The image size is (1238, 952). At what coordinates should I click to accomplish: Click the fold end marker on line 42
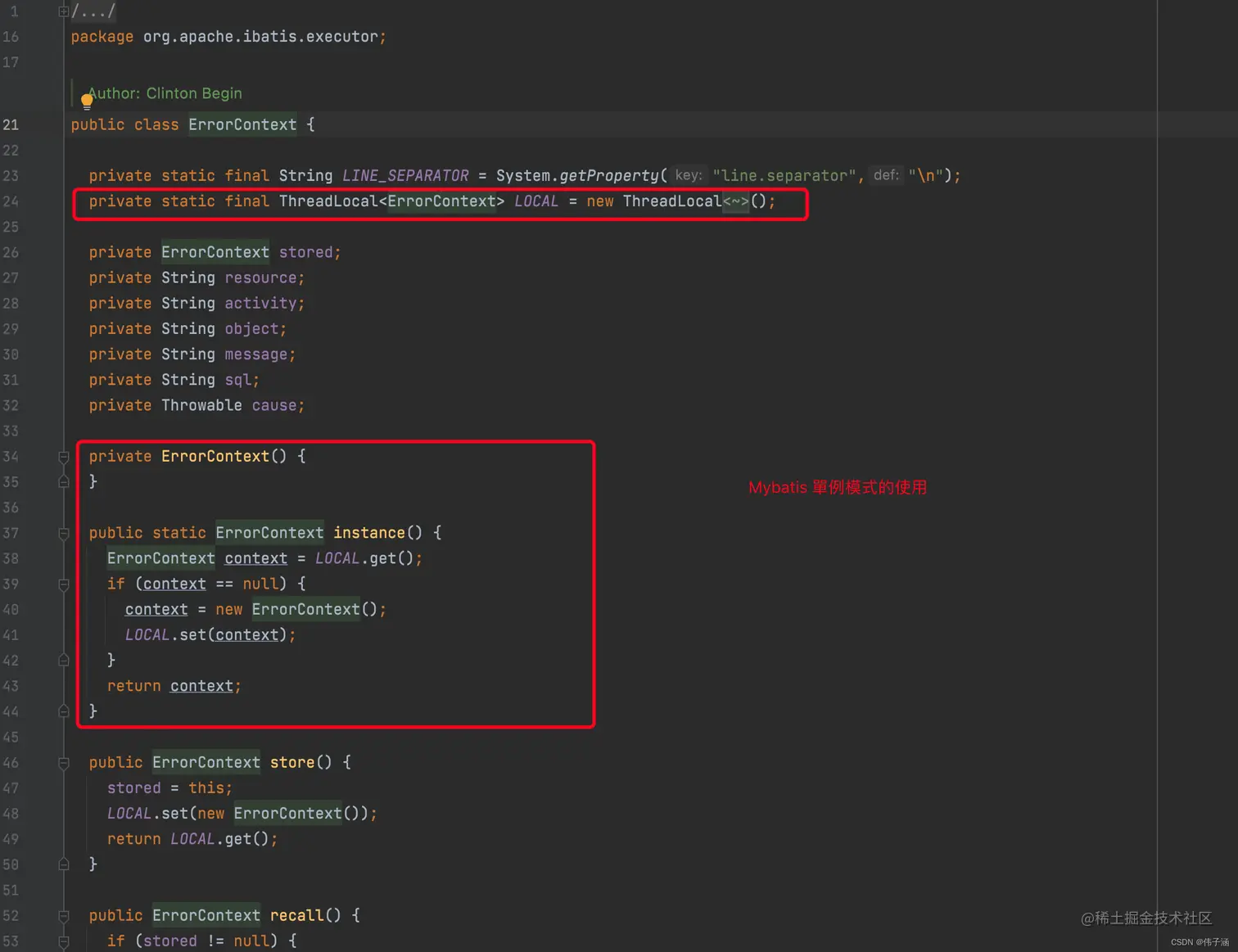pyautogui.click(x=63, y=661)
